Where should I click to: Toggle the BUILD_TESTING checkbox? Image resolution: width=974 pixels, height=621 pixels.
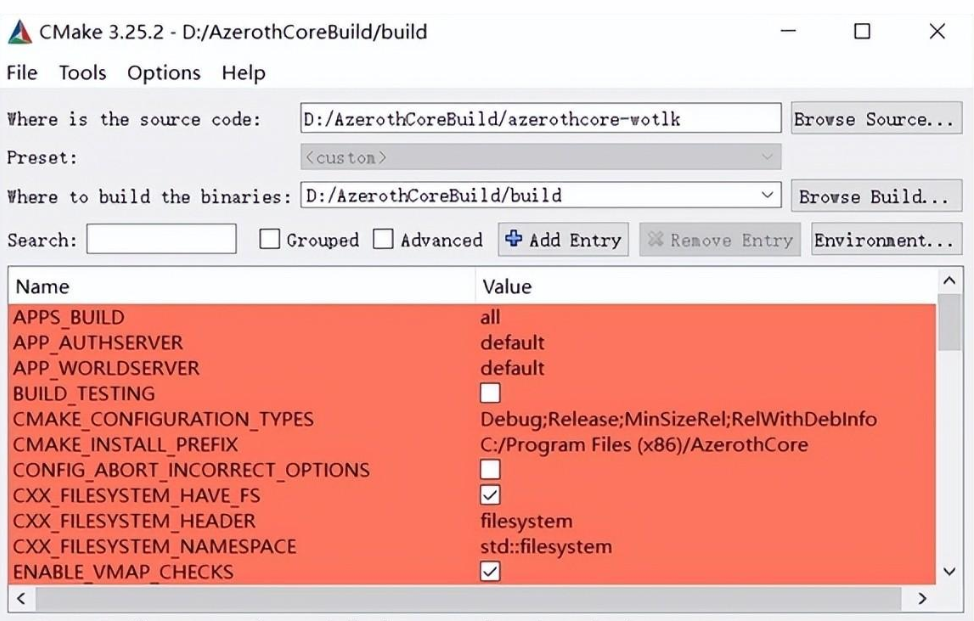(x=490, y=393)
